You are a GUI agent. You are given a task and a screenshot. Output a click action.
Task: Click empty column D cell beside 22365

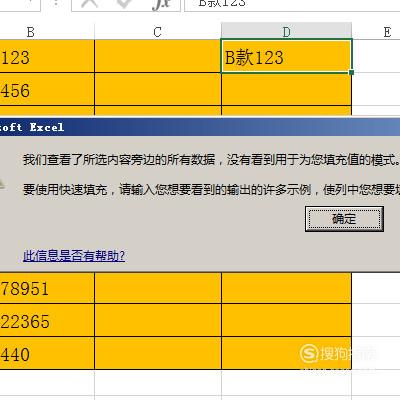286,320
